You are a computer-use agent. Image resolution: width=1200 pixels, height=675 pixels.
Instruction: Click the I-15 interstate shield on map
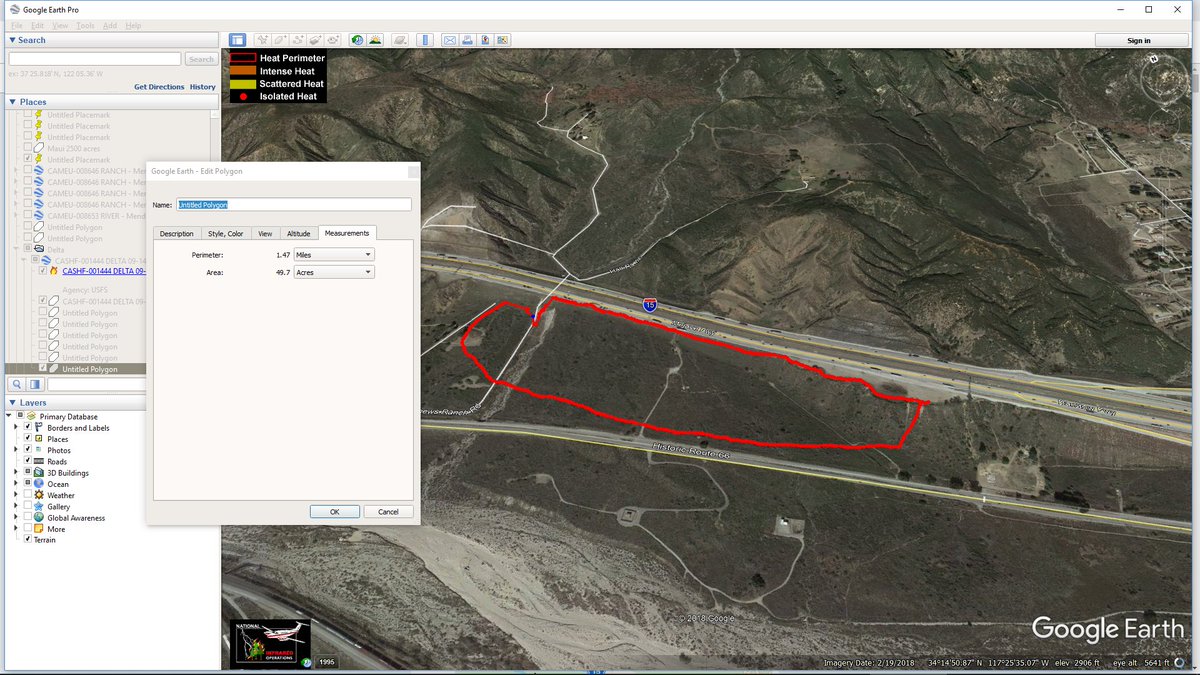point(650,306)
